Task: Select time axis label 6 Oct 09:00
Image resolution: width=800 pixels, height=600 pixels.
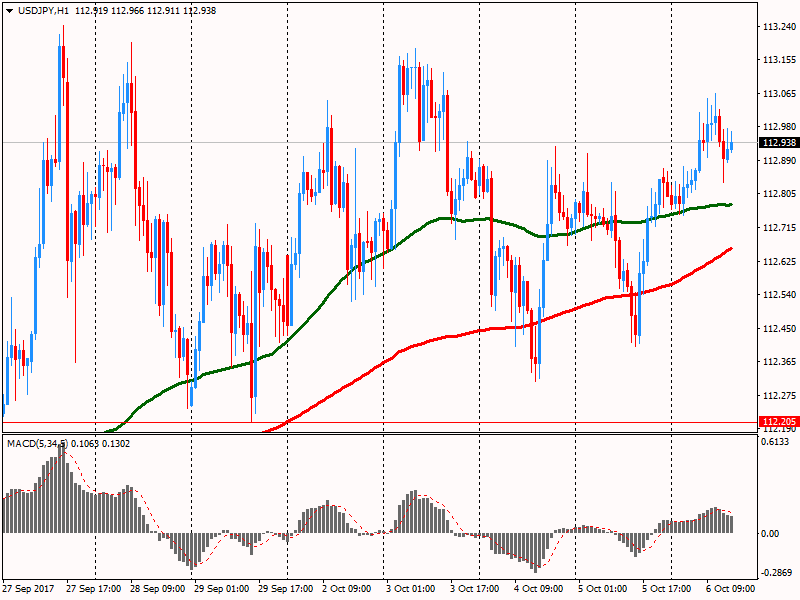Action: click(731, 589)
